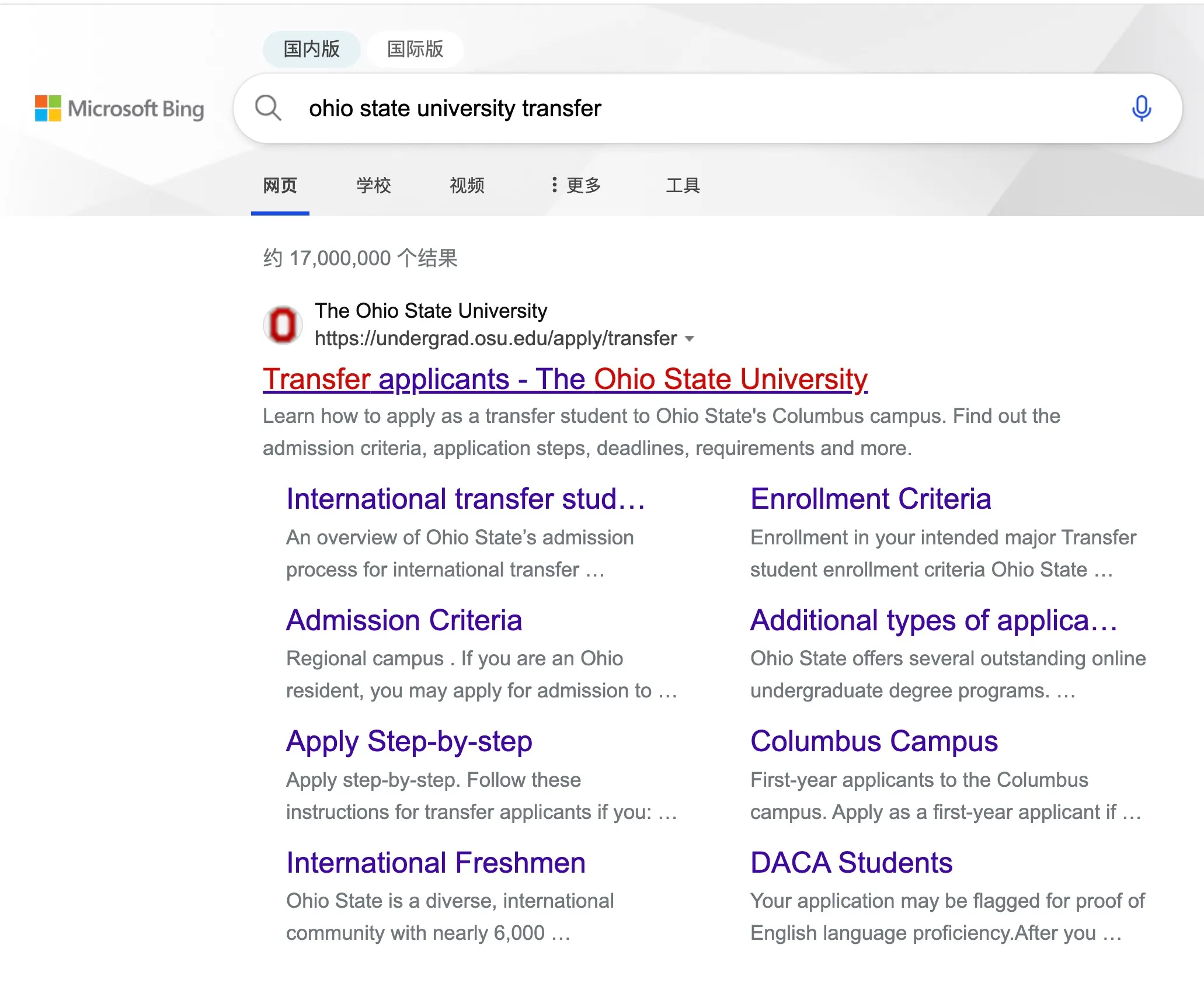Viewport: 1204px width, 986px height.
Task: Click The Ohio State University site name
Action: point(431,311)
